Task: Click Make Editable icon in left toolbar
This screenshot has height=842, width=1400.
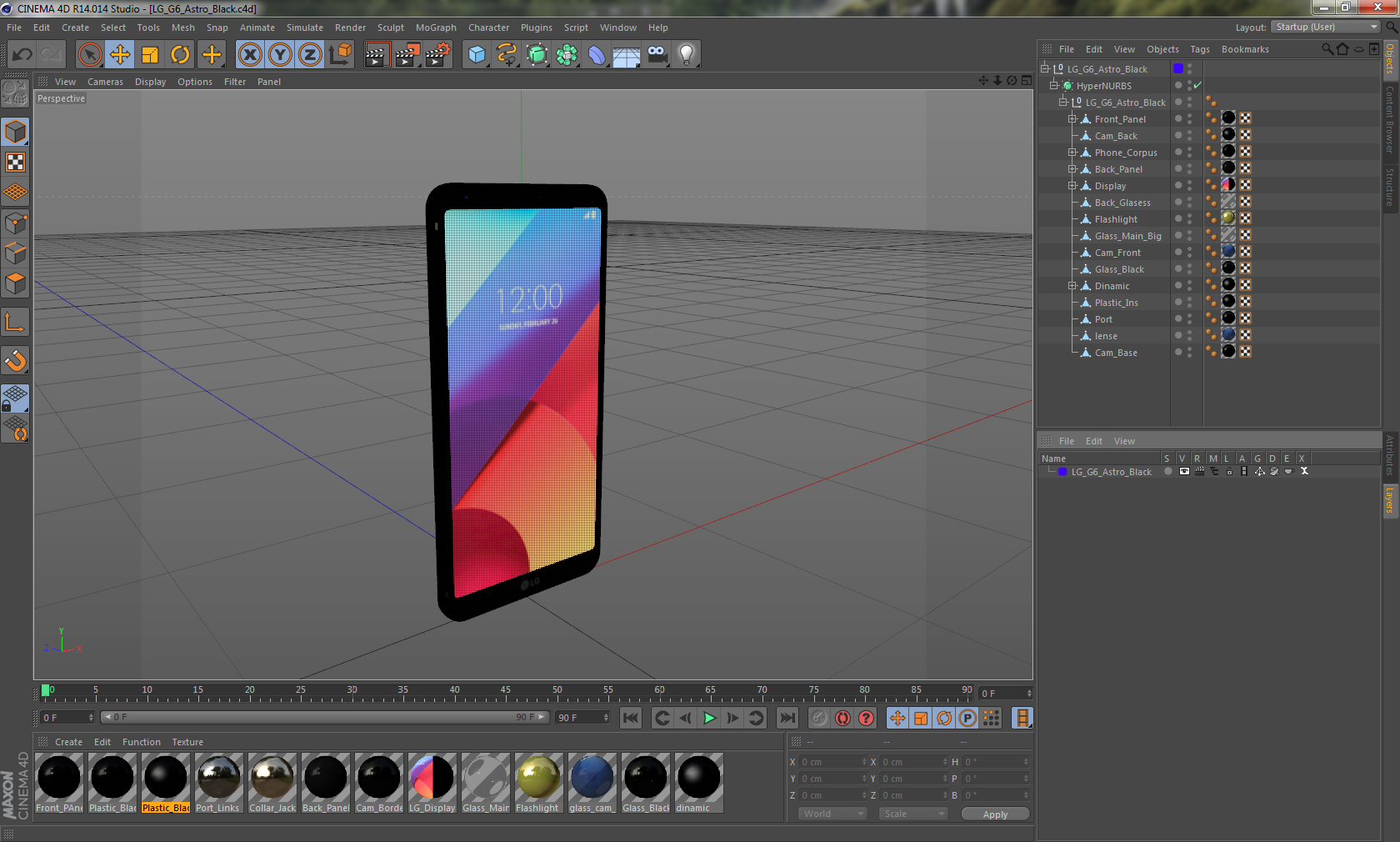Action: coord(15,93)
